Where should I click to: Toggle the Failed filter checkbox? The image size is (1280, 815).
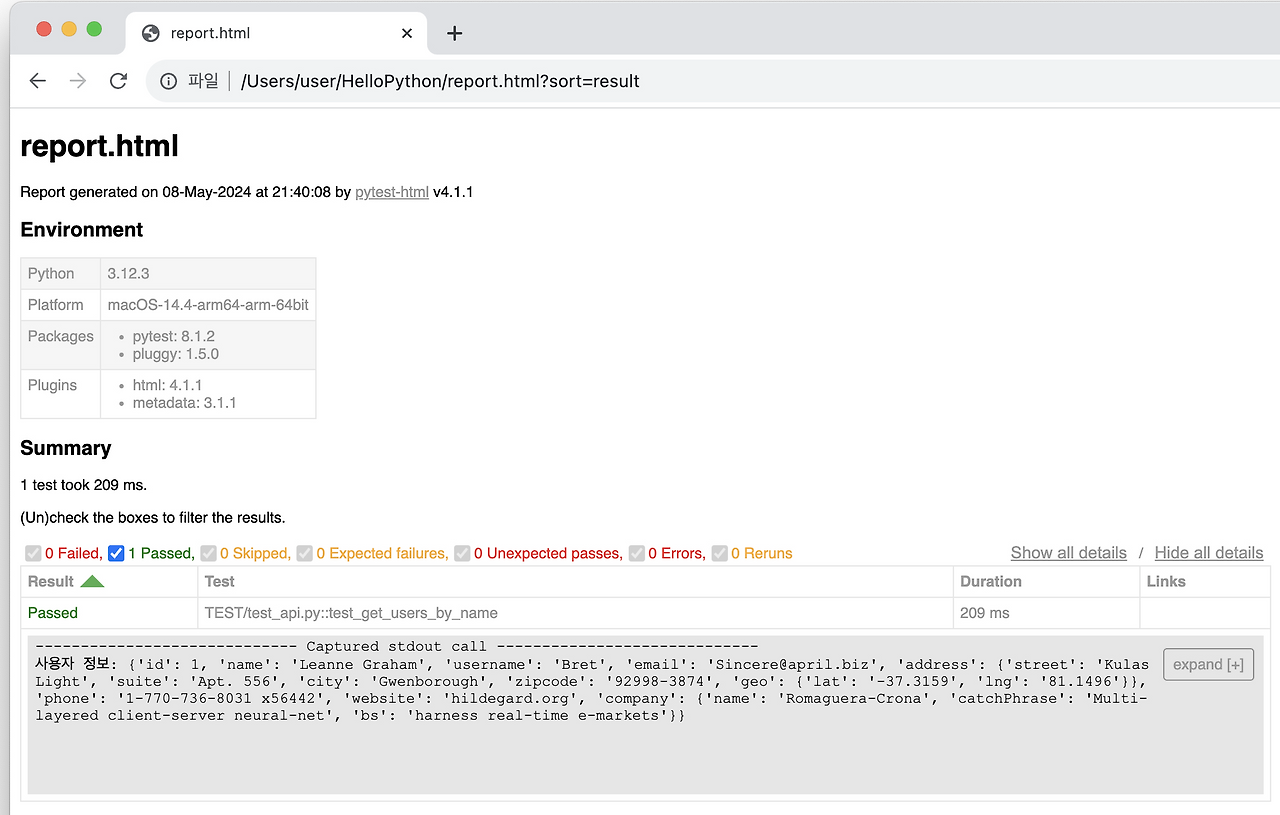coord(33,553)
